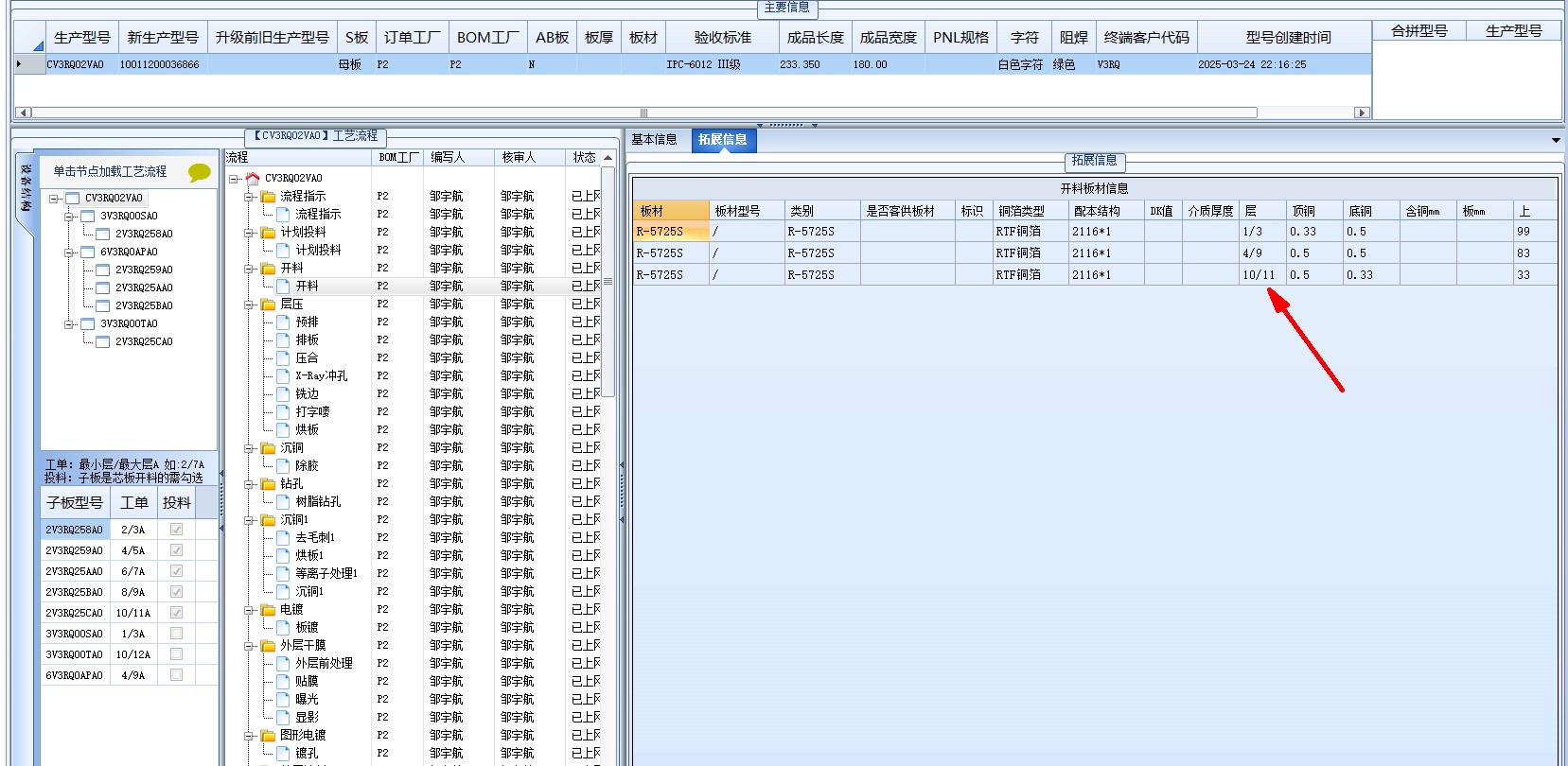Image resolution: width=1568 pixels, height=766 pixels.
Task: Click the 升级前旧生产型号 column header
Action: (273, 38)
